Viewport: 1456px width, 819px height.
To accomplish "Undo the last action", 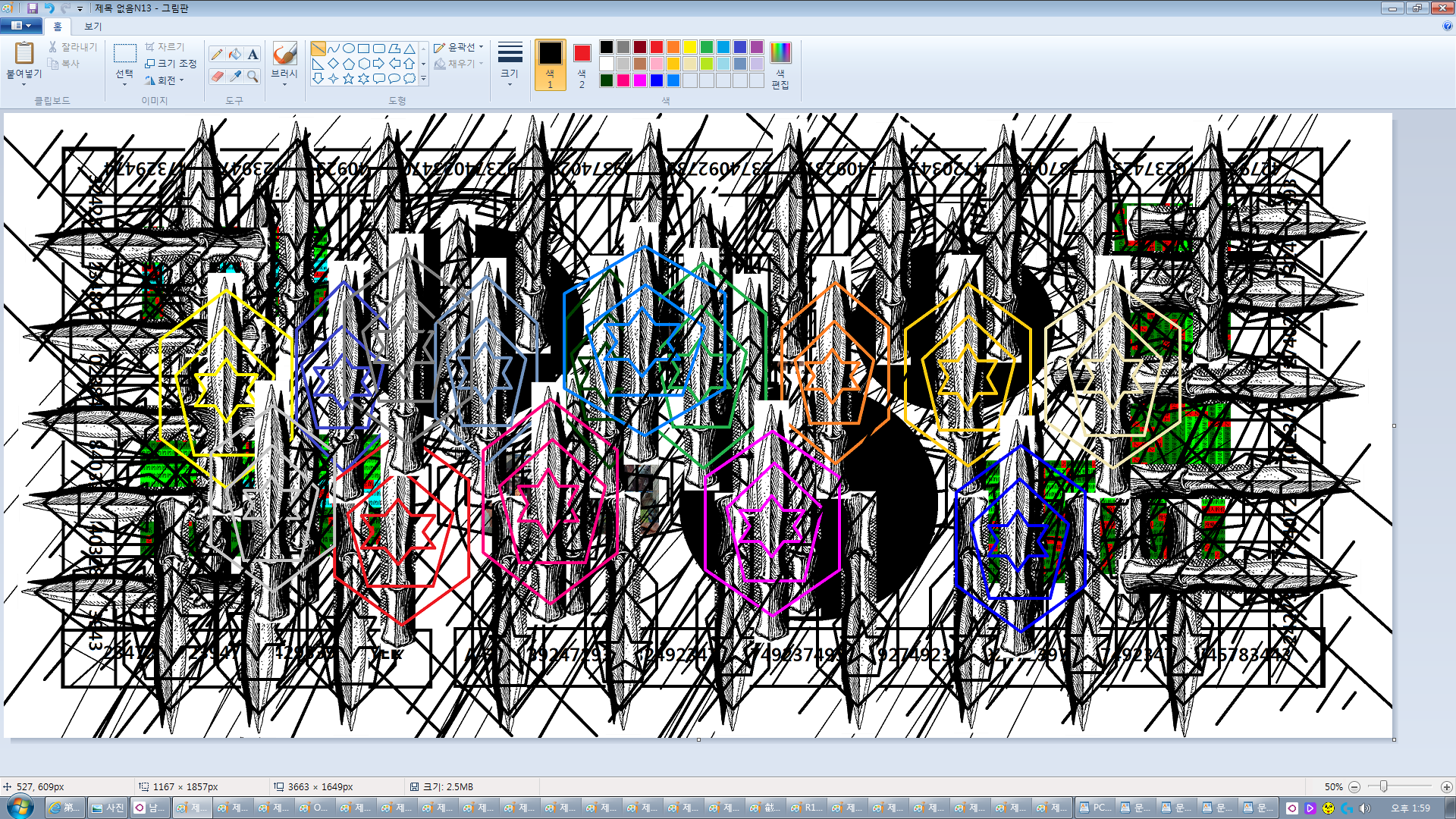I will coord(49,8).
